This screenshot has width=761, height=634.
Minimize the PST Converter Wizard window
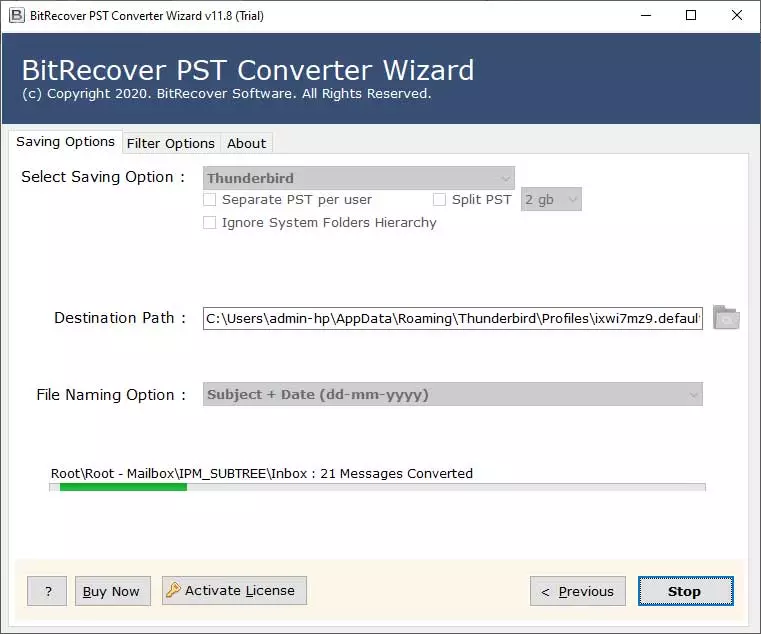[x=646, y=16]
